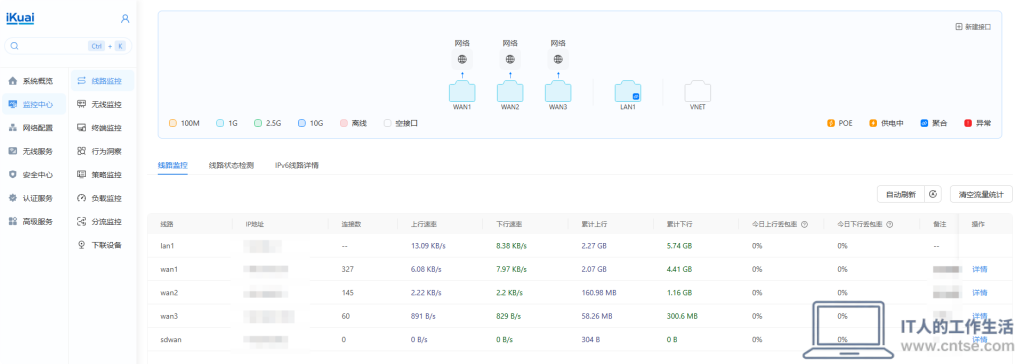
Task: Switch to the IPv6线路详情 tab
Action: (x=297, y=165)
